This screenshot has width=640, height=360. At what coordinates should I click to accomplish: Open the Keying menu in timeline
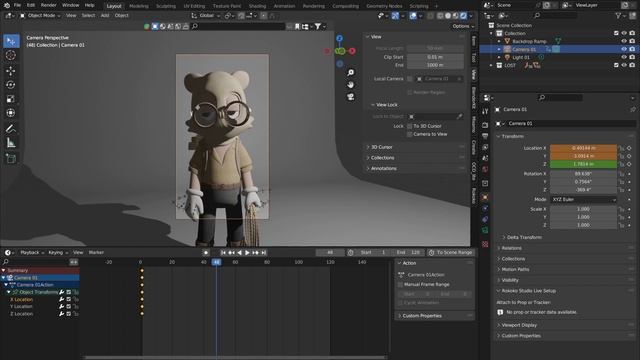tap(58, 253)
